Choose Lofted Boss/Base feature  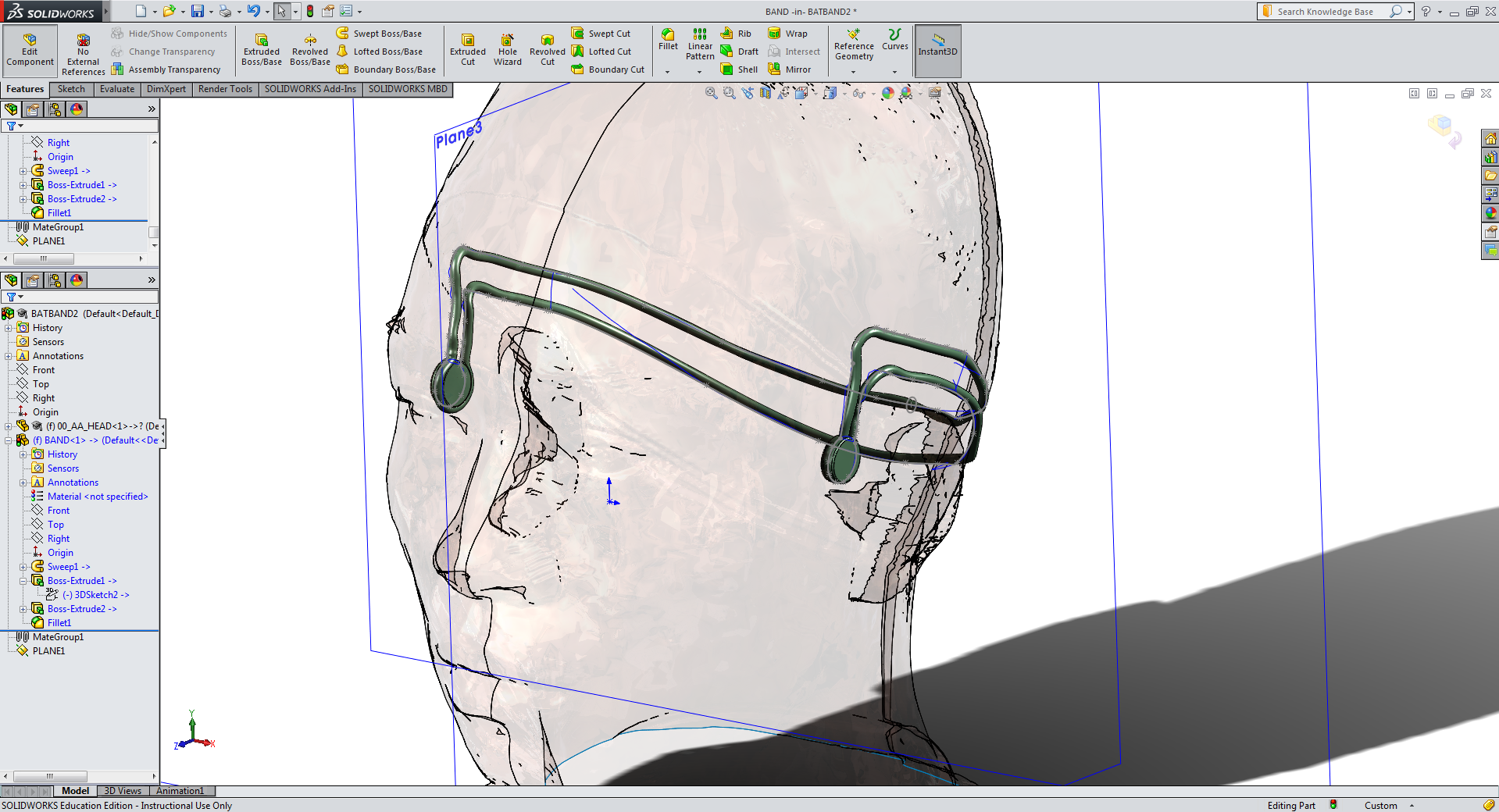click(x=380, y=52)
